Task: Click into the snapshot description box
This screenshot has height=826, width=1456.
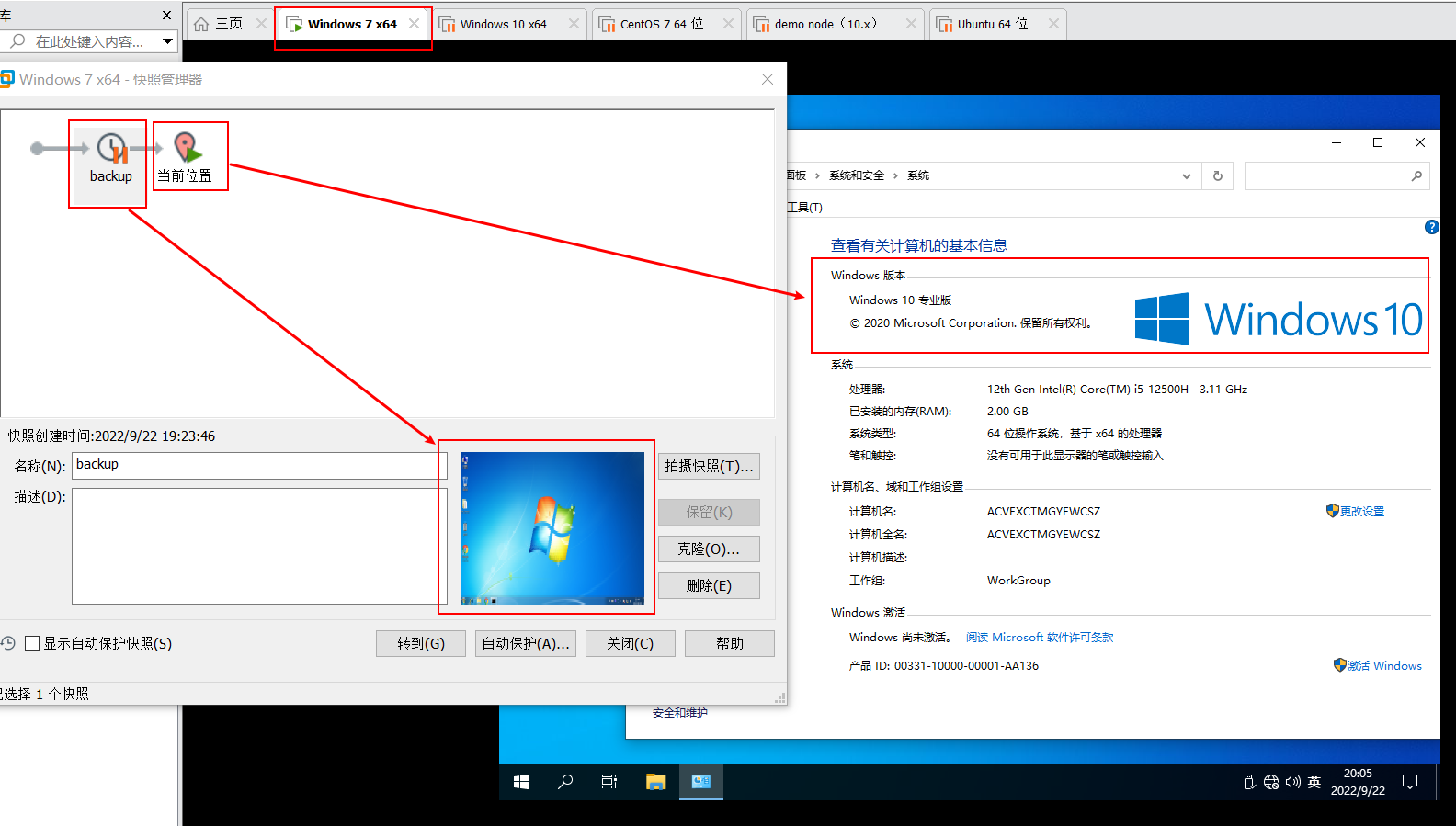Action: [x=259, y=546]
